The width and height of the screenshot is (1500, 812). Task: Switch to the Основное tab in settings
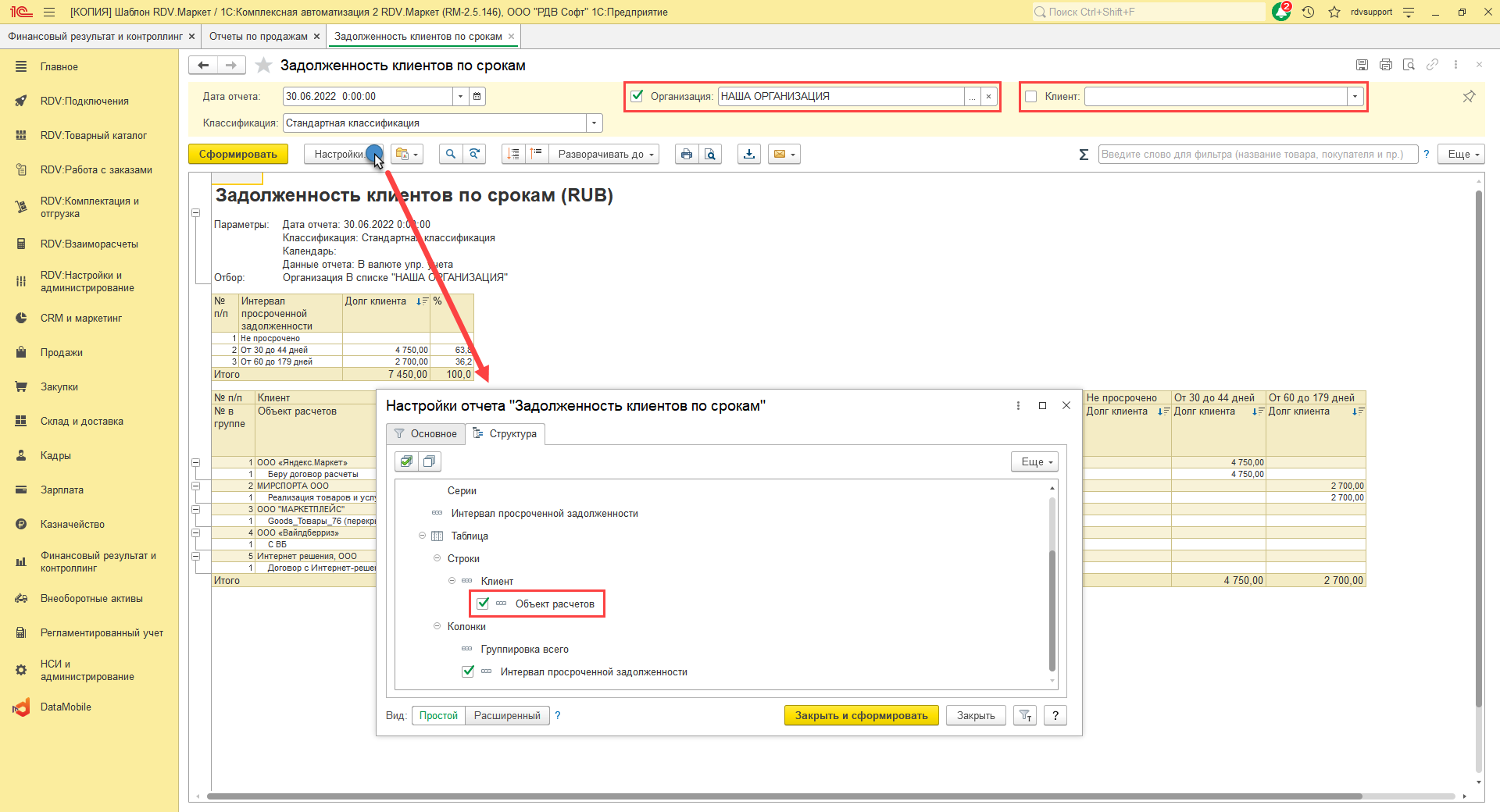[426, 434]
